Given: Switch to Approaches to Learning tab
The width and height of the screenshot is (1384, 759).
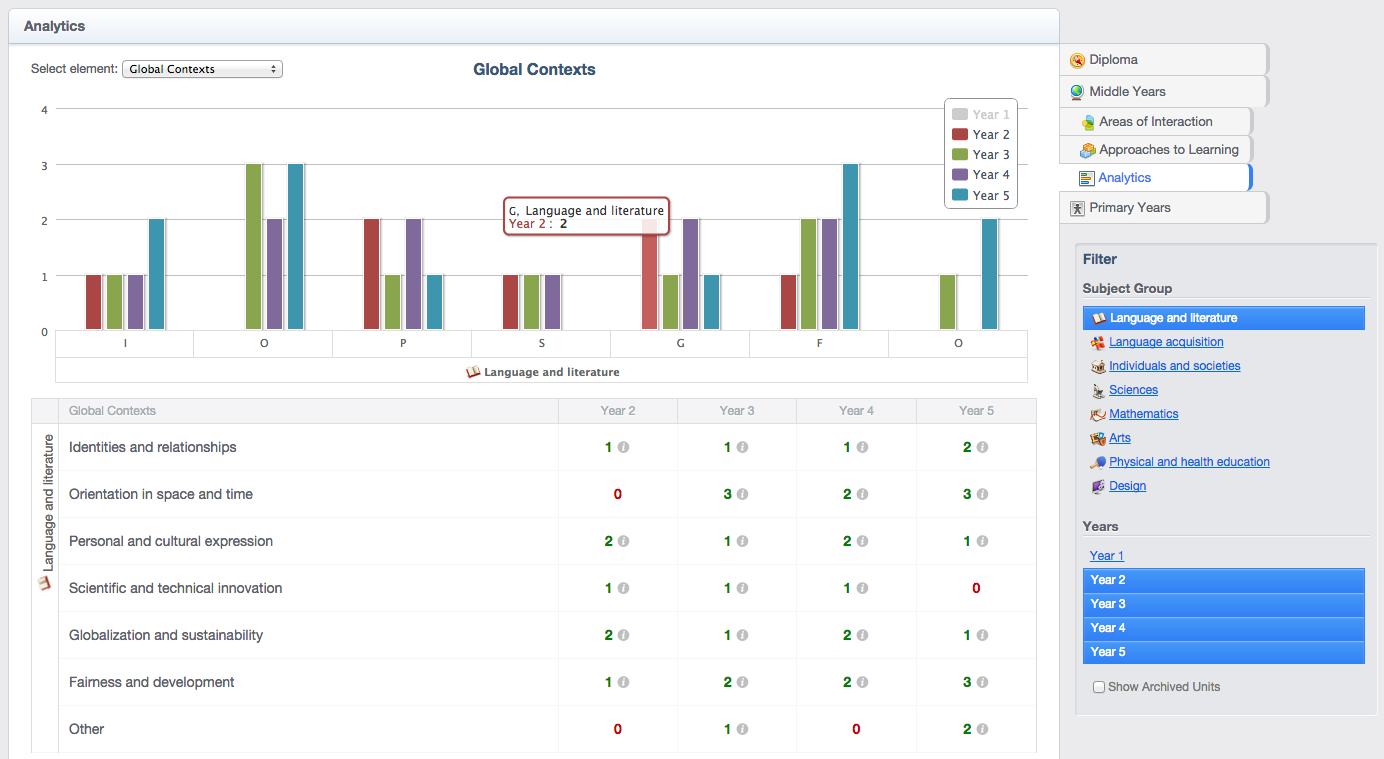Looking at the screenshot, I should 1156,150.
